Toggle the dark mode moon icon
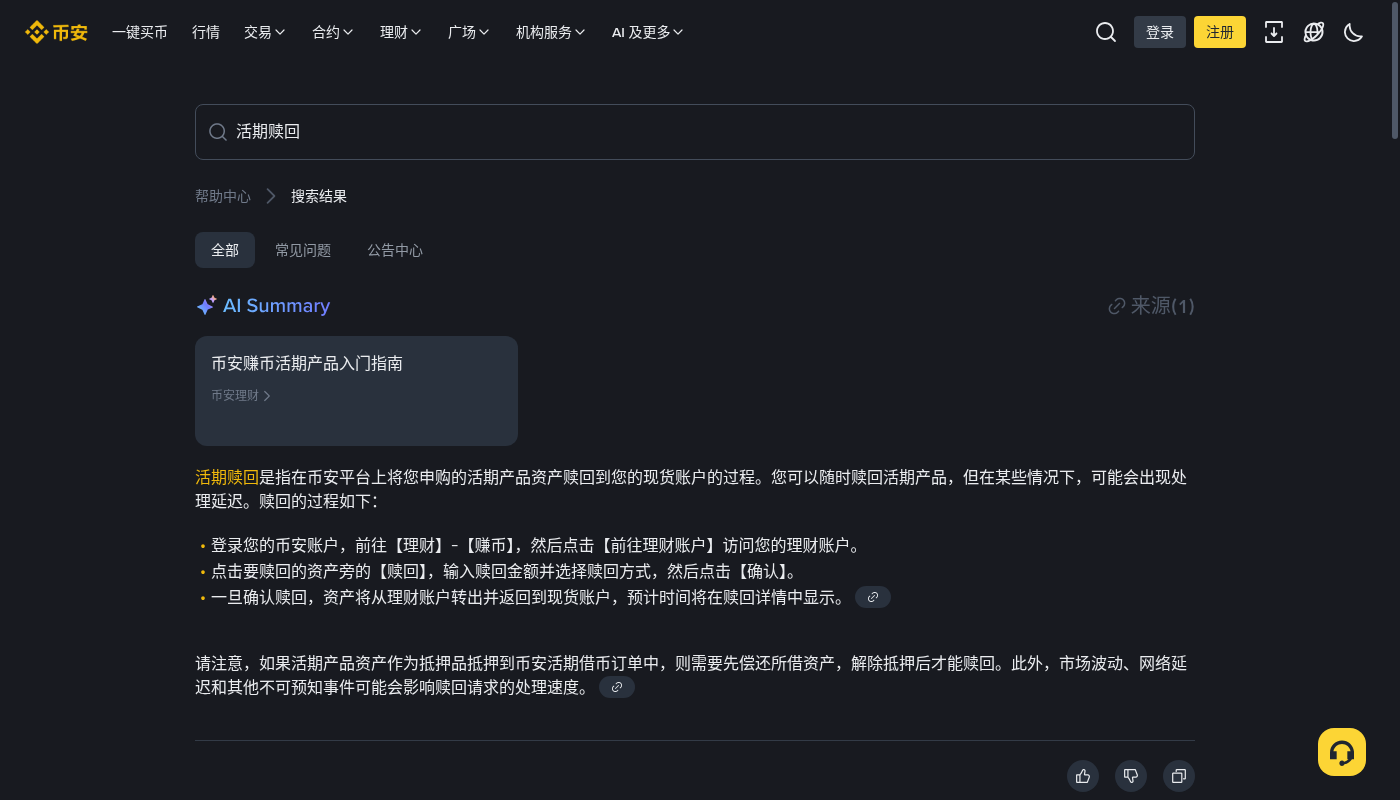Image resolution: width=1400 pixels, height=800 pixels. click(1354, 32)
